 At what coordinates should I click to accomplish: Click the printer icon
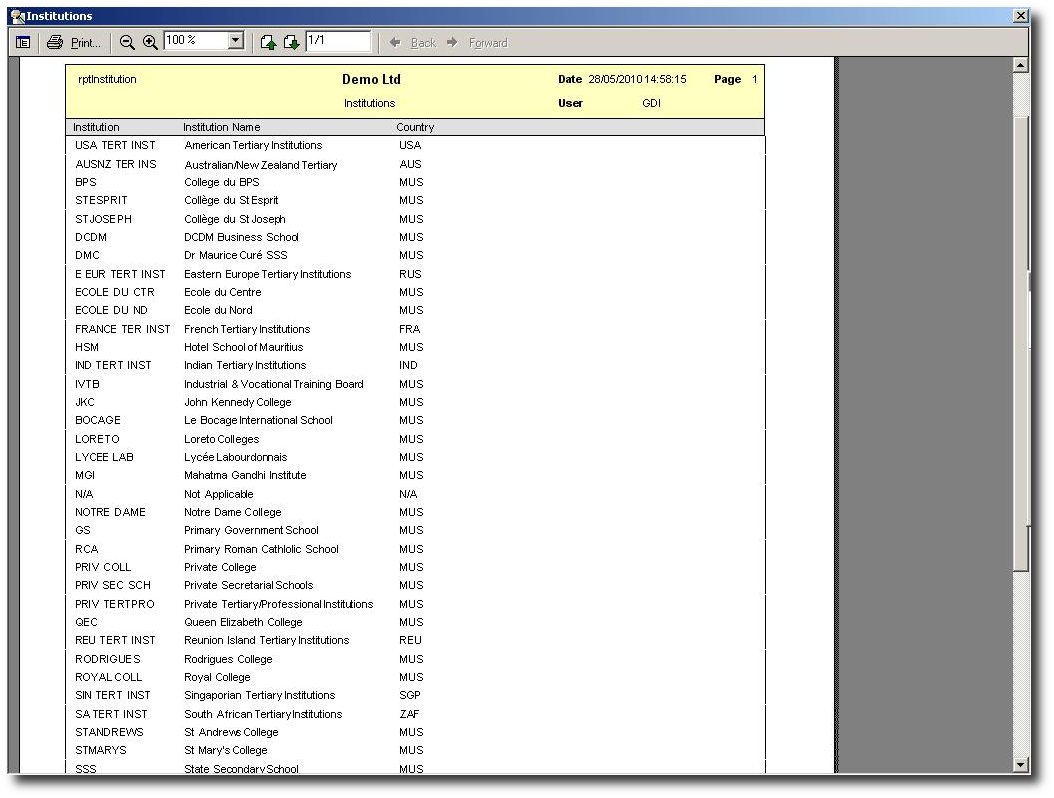click(55, 42)
